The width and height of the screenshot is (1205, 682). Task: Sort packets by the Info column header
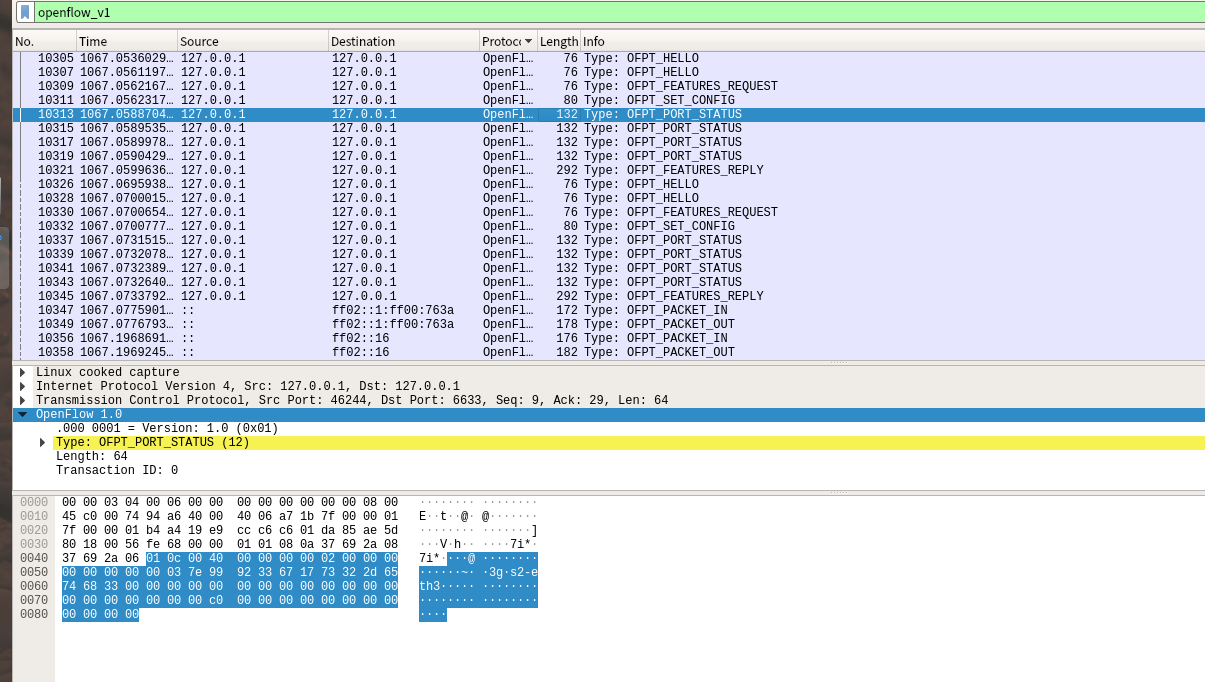892,41
